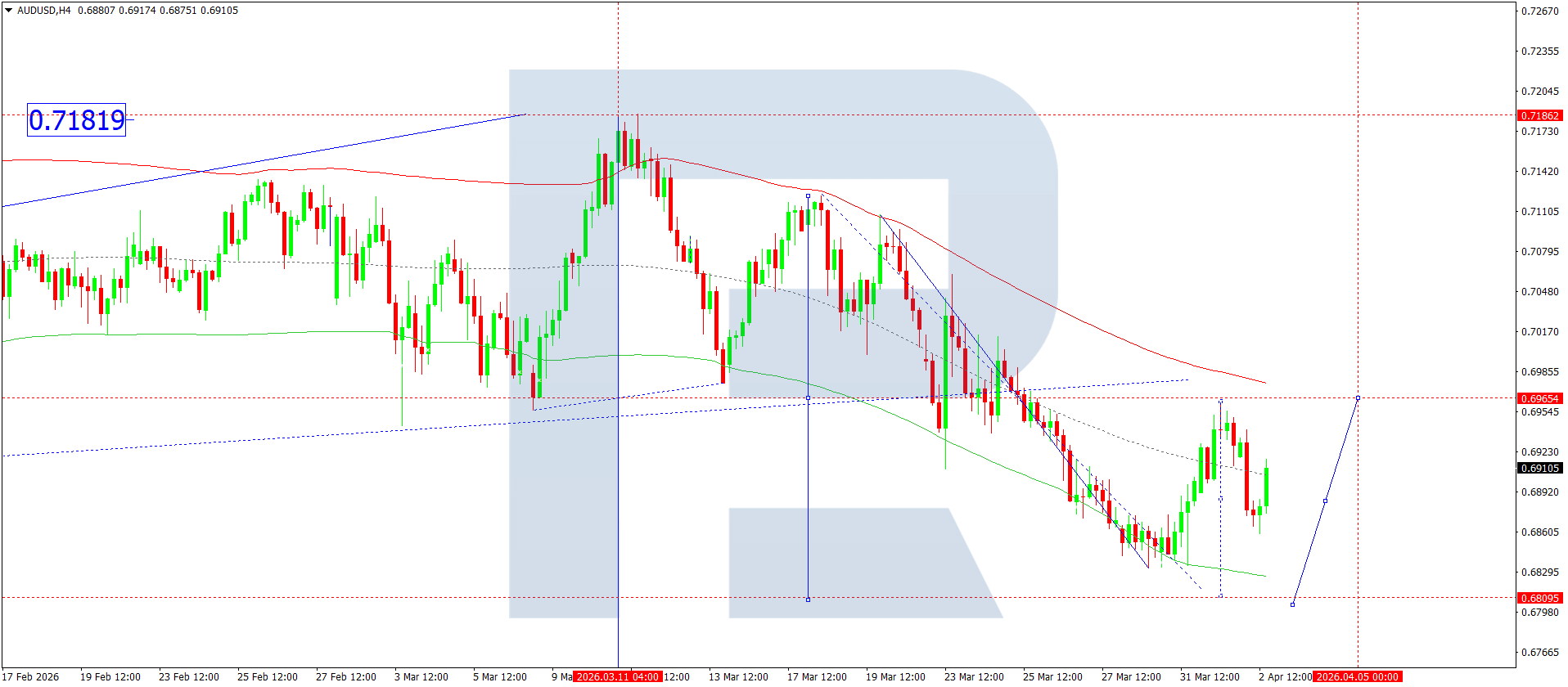Click the midpoint handle on the forecast line
The height and width of the screenshot is (687, 1568).
coord(1325,501)
